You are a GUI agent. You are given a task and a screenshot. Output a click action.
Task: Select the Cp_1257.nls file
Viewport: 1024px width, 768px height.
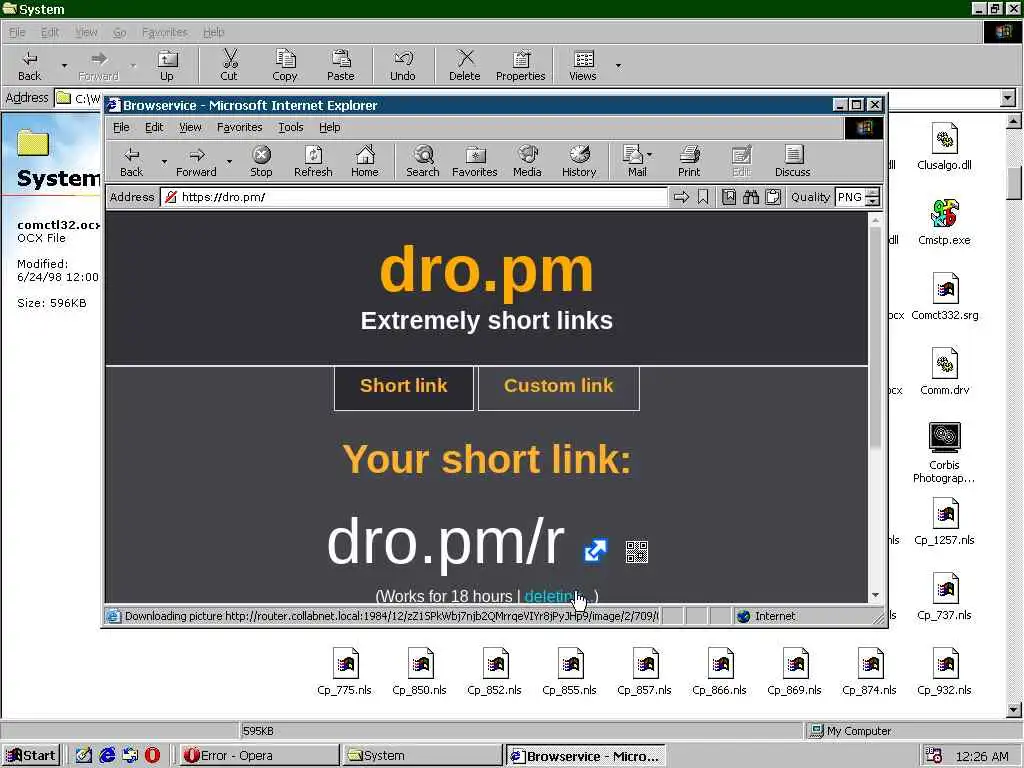coord(944,522)
